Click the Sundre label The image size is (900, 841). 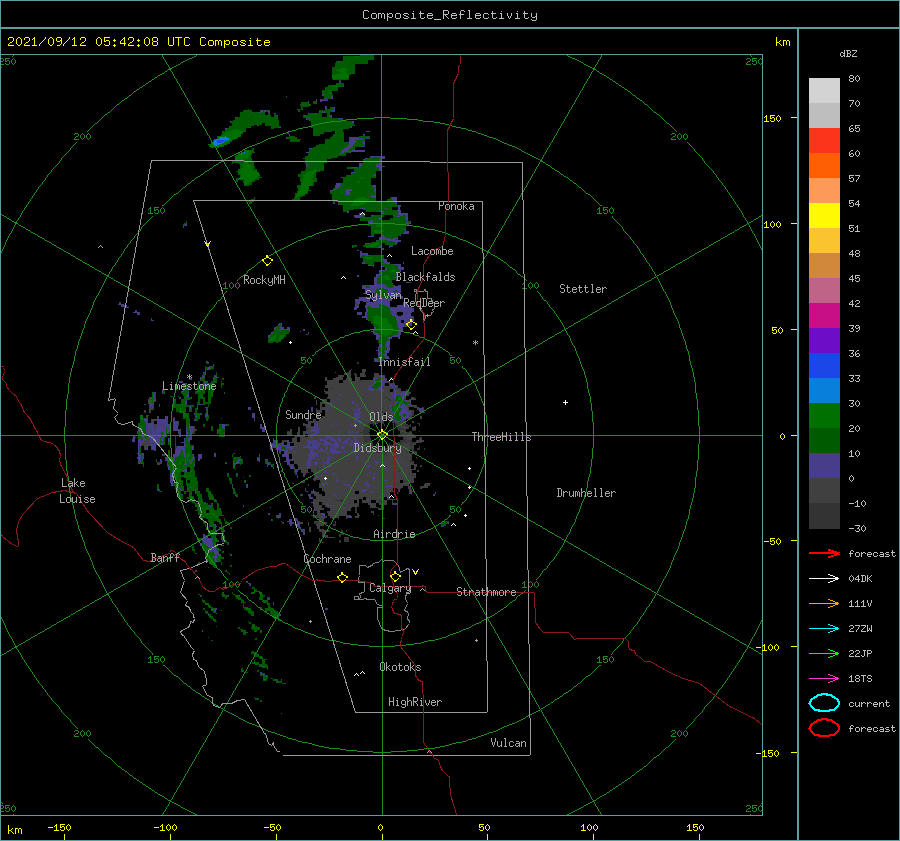coord(303,414)
